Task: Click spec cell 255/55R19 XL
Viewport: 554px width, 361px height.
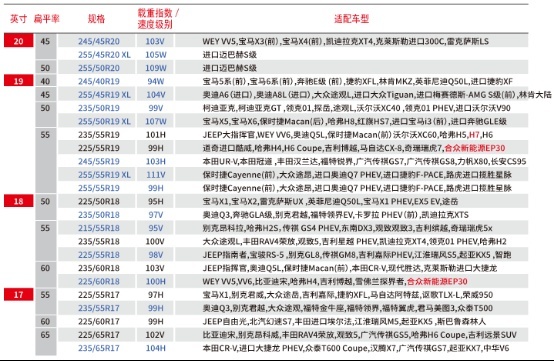Action: click(104, 175)
